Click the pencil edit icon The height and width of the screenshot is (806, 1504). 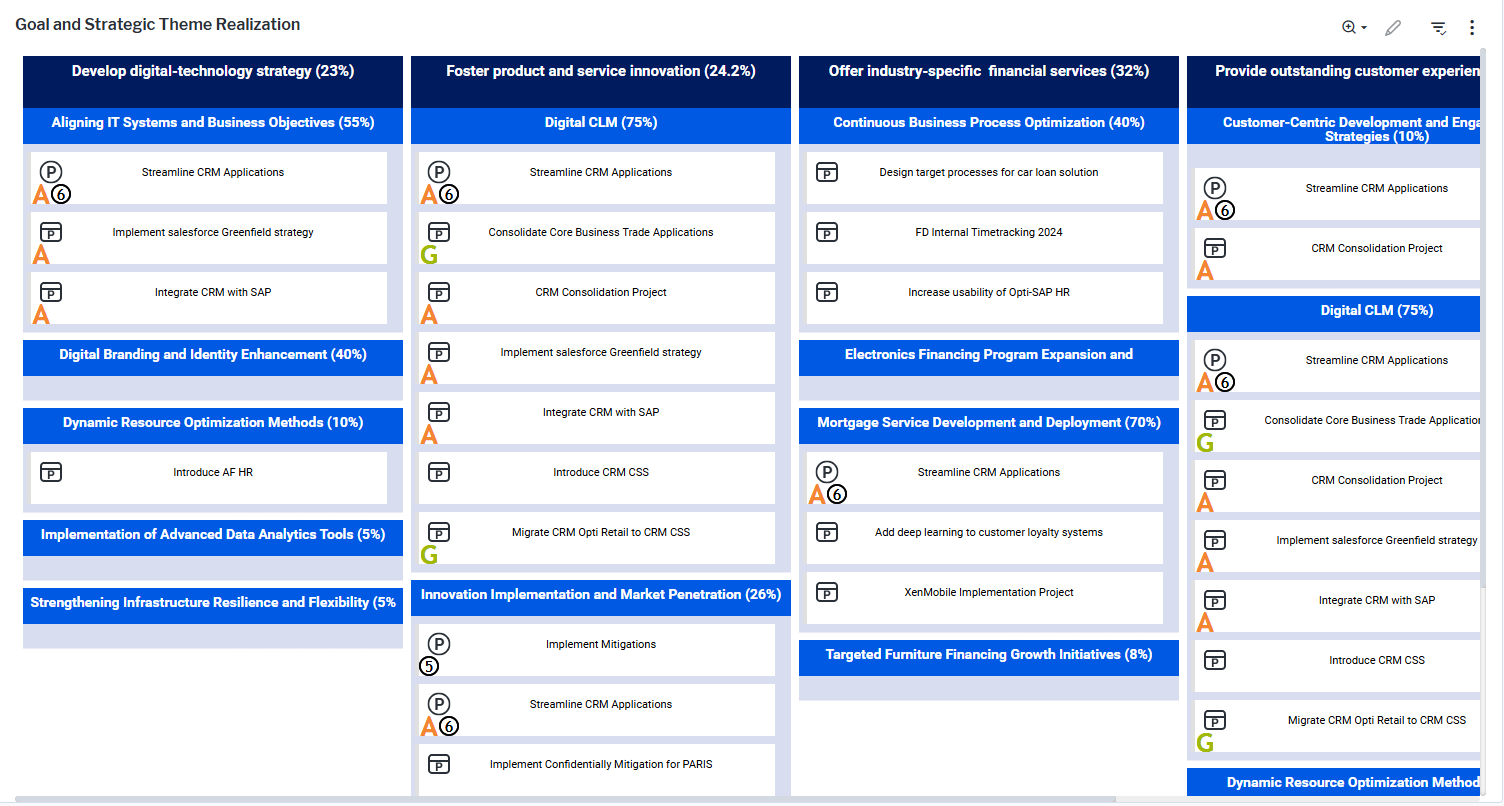point(1393,28)
